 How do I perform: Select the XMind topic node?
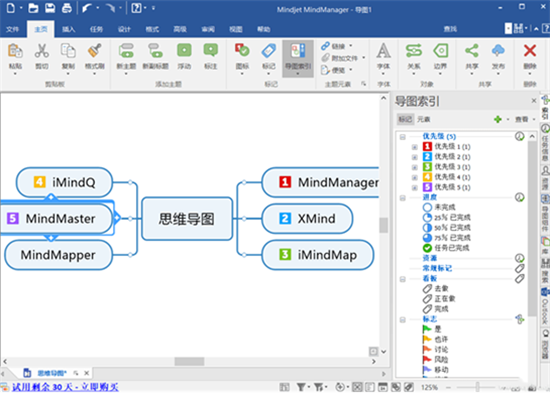click(x=307, y=219)
